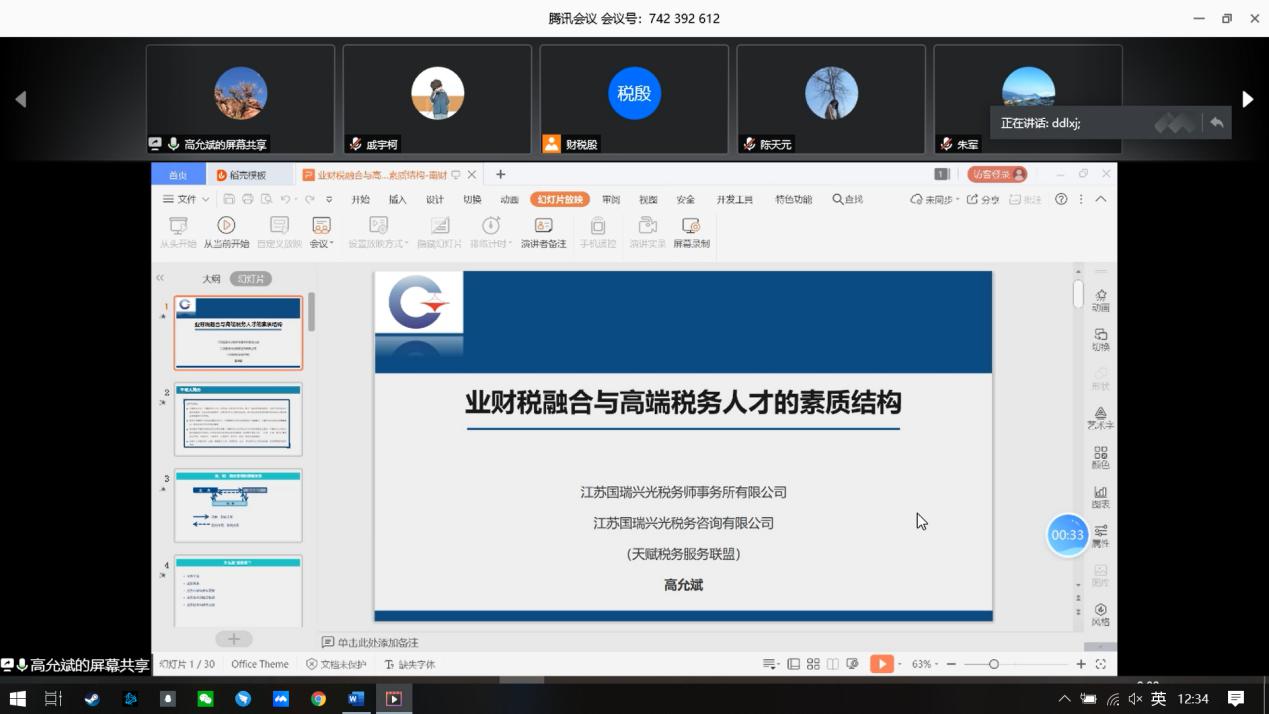Open the 艺术字 word art panel

pyautogui.click(x=1100, y=418)
